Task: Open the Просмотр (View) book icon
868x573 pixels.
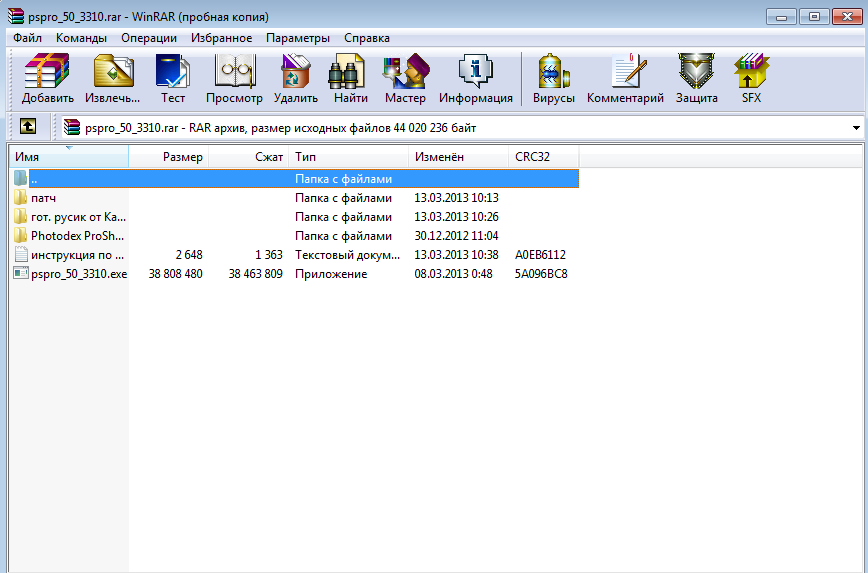Action: click(x=235, y=71)
